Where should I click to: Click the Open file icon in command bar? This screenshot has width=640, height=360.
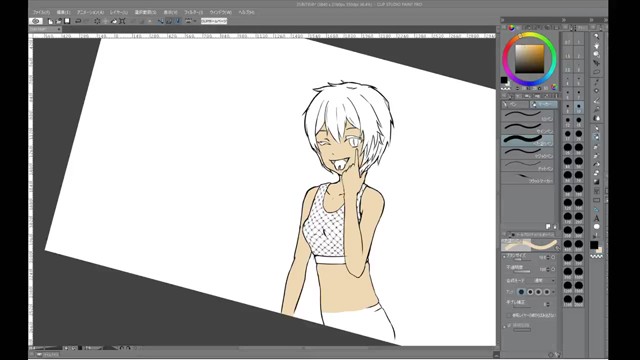coord(59,21)
